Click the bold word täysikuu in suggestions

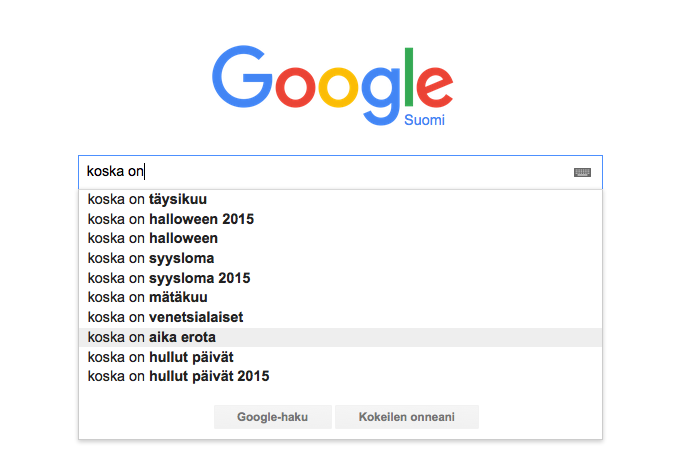tap(178, 199)
